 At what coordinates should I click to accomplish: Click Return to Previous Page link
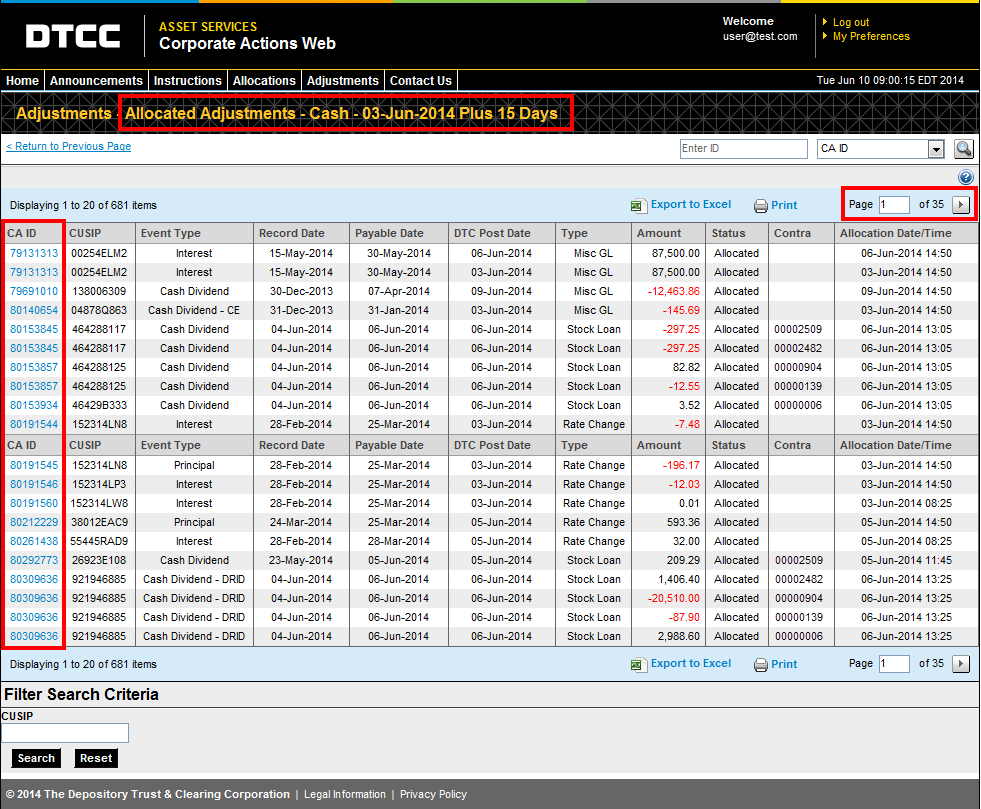tap(69, 146)
